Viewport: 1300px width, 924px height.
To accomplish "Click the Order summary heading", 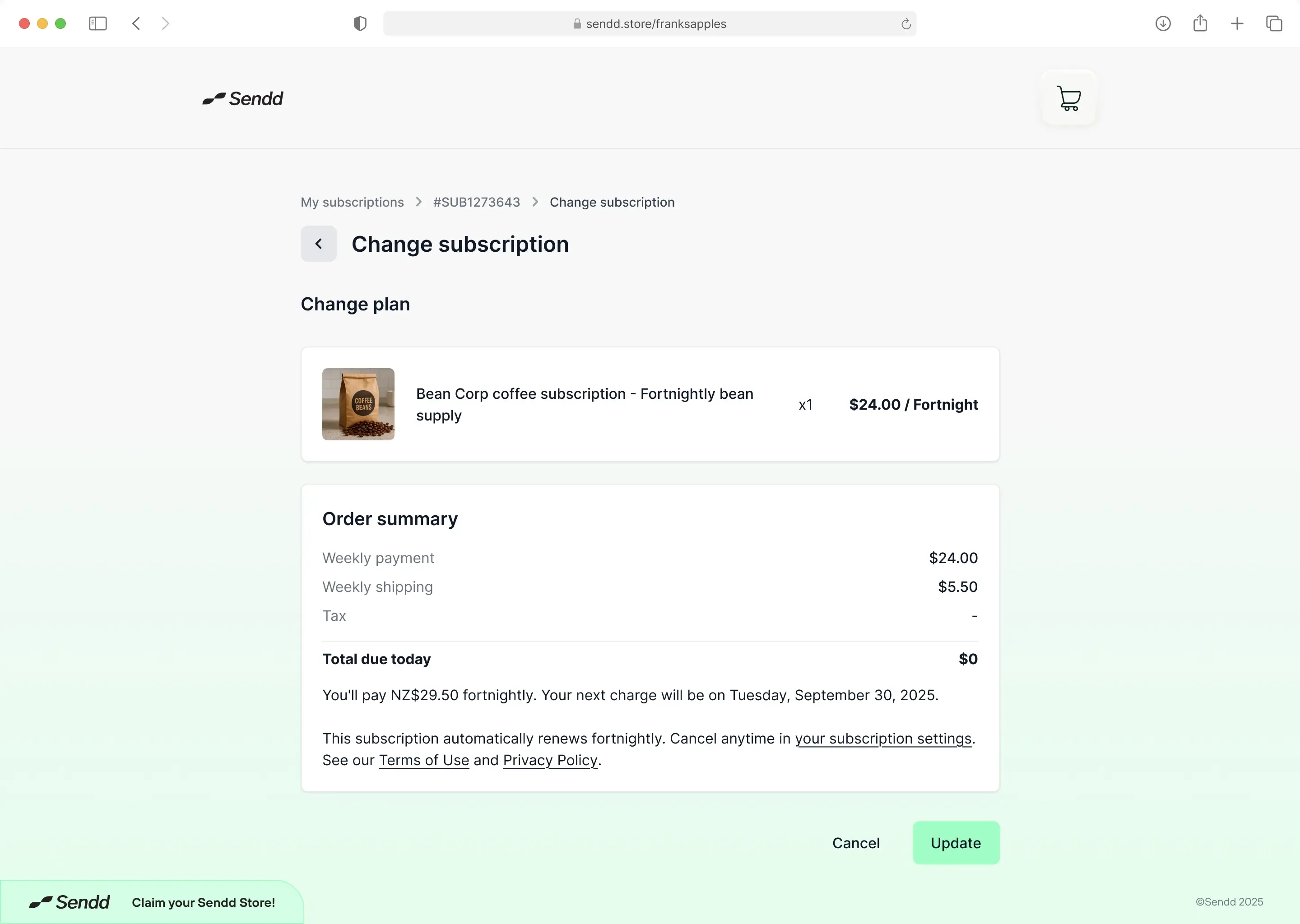I will (390, 519).
